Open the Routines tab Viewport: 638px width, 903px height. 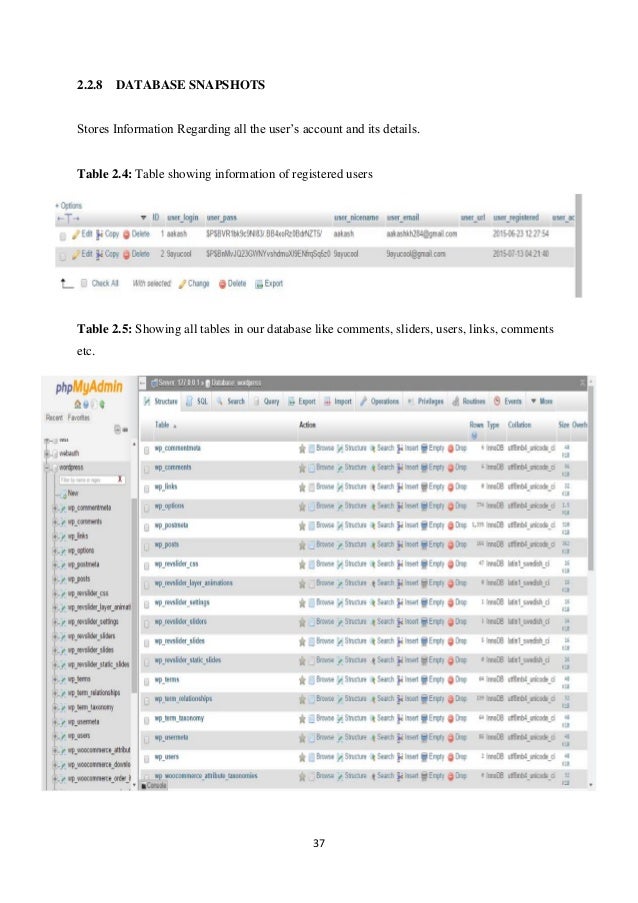[469, 401]
